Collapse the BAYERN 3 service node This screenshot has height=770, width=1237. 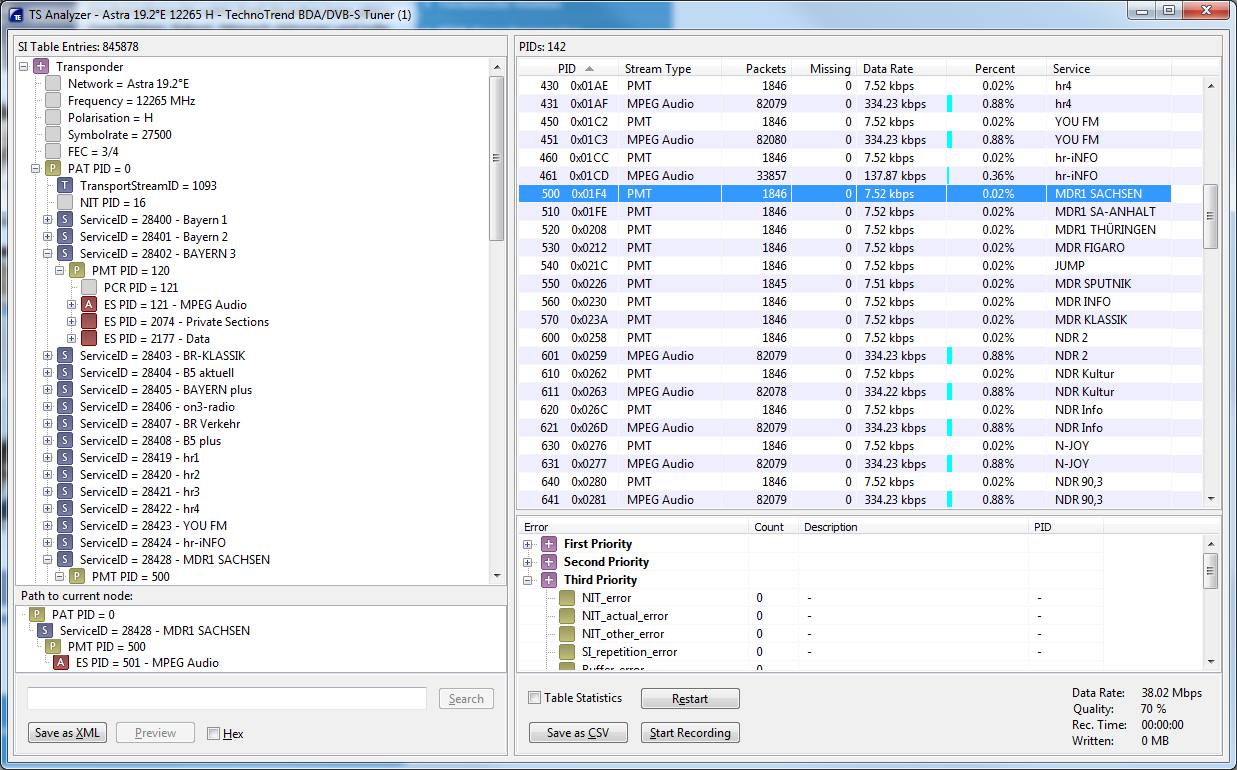pyautogui.click(x=48, y=254)
